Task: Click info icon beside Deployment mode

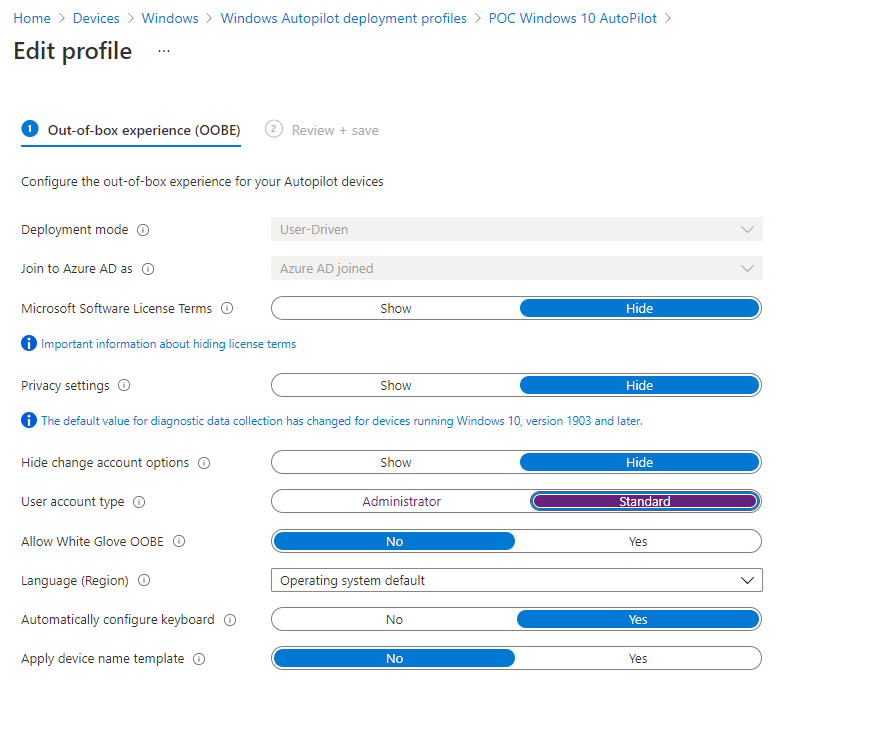Action: click(143, 230)
